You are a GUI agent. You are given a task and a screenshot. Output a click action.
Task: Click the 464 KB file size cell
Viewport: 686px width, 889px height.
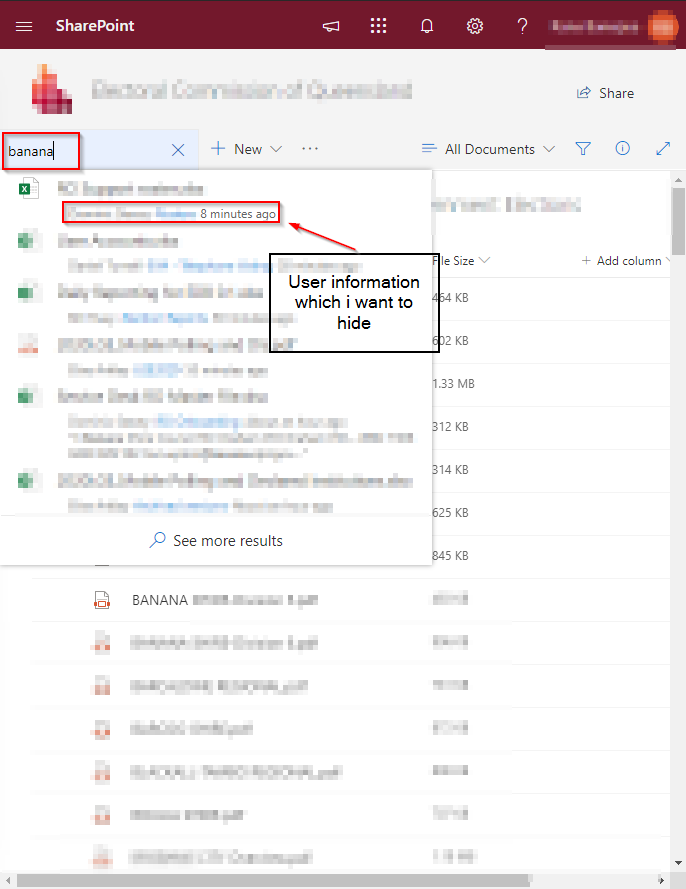450,298
